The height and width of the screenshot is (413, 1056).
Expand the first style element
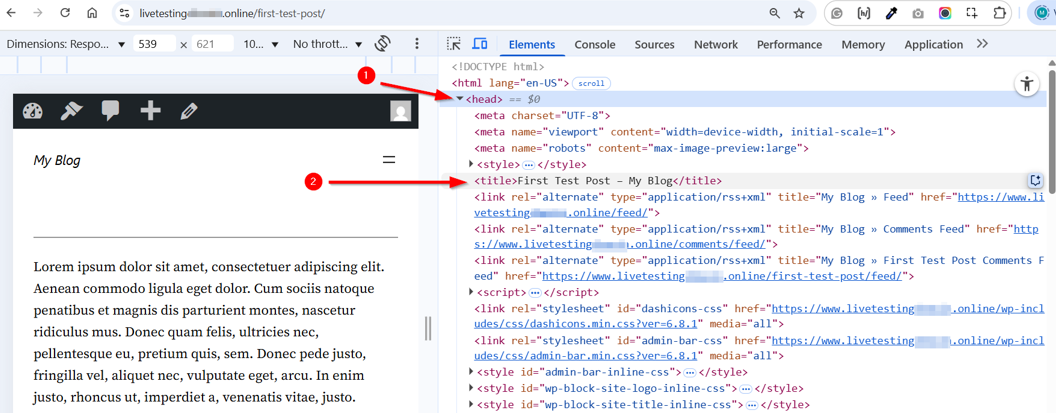click(471, 164)
